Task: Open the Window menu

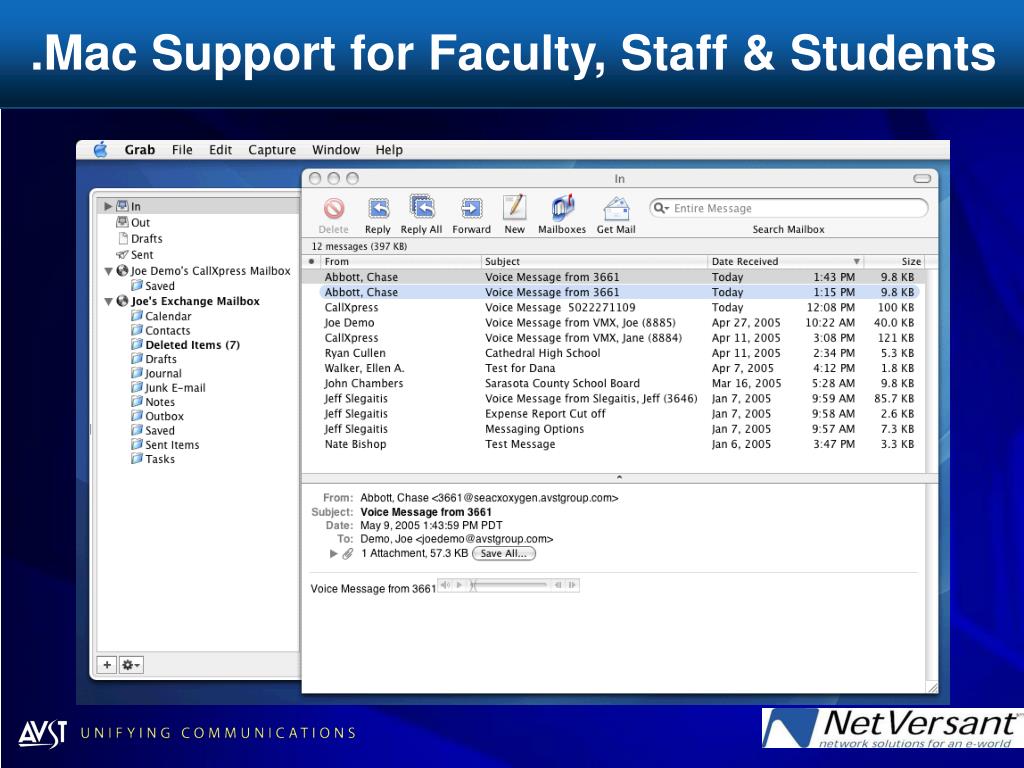Action: (336, 150)
